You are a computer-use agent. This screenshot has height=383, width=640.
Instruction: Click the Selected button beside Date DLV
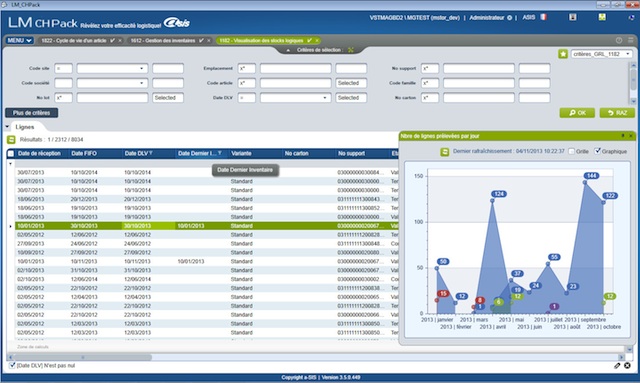pos(351,98)
